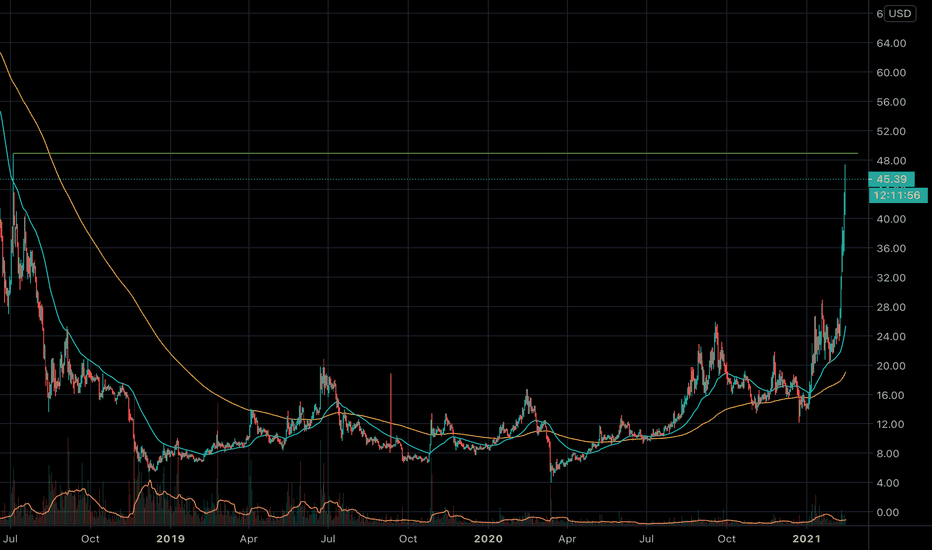Viewport: 932px width, 550px height.
Task: Click the 45.39 current price label
Action: [x=891, y=179]
